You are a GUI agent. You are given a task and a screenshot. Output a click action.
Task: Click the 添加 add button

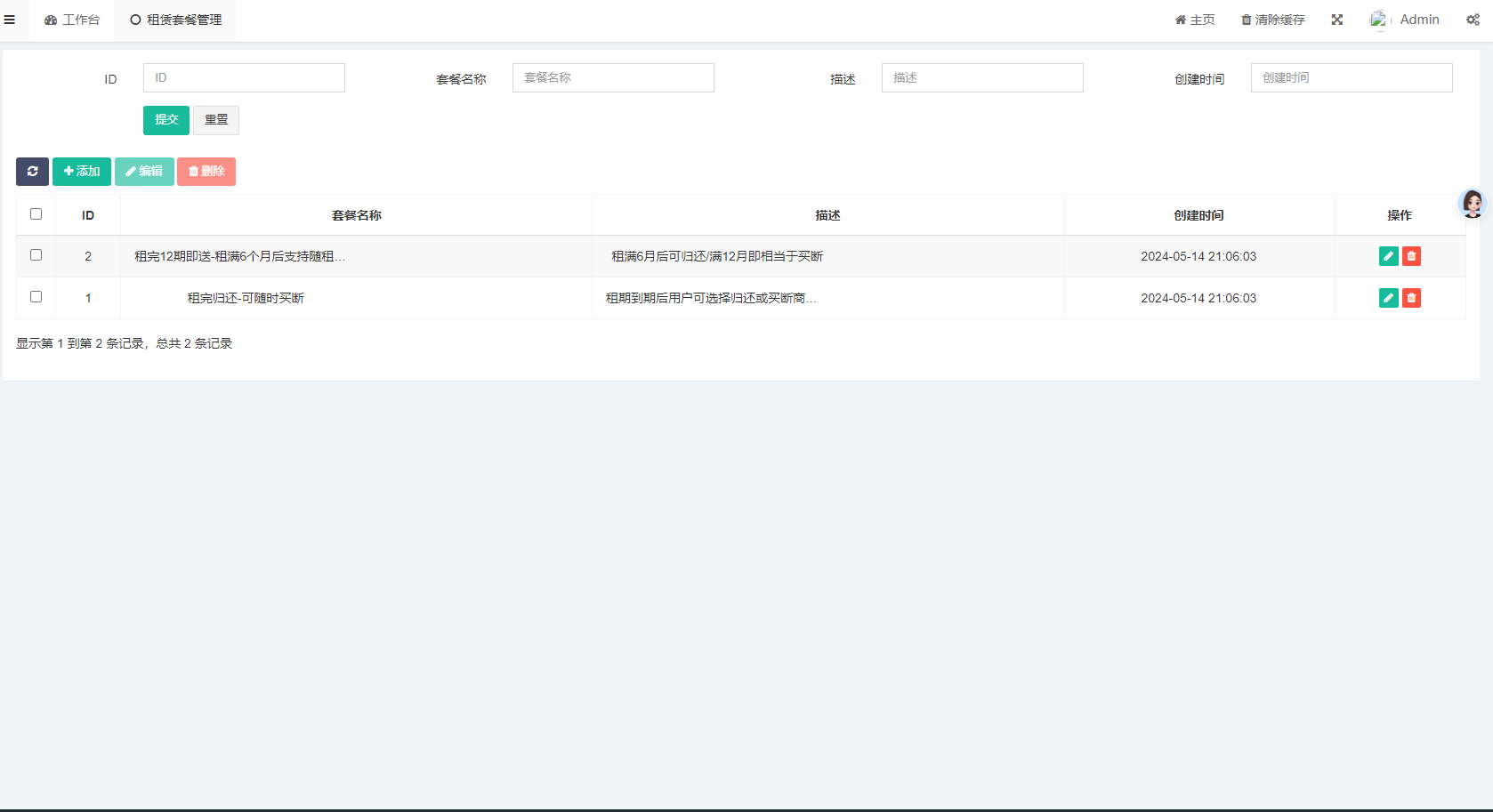point(82,172)
